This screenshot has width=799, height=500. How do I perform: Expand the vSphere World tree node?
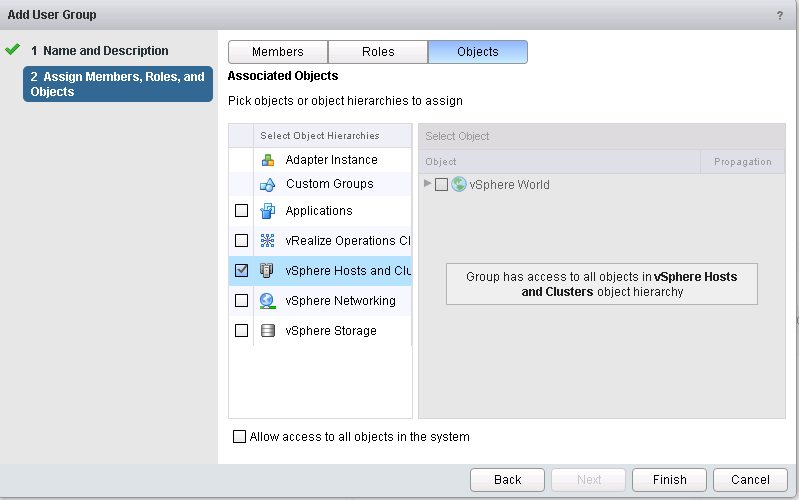pyautogui.click(x=427, y=183)
